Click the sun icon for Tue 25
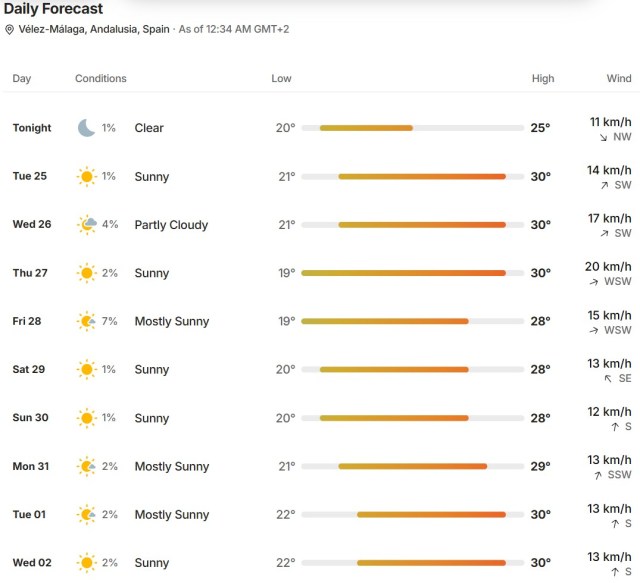 tap(87, 176)
